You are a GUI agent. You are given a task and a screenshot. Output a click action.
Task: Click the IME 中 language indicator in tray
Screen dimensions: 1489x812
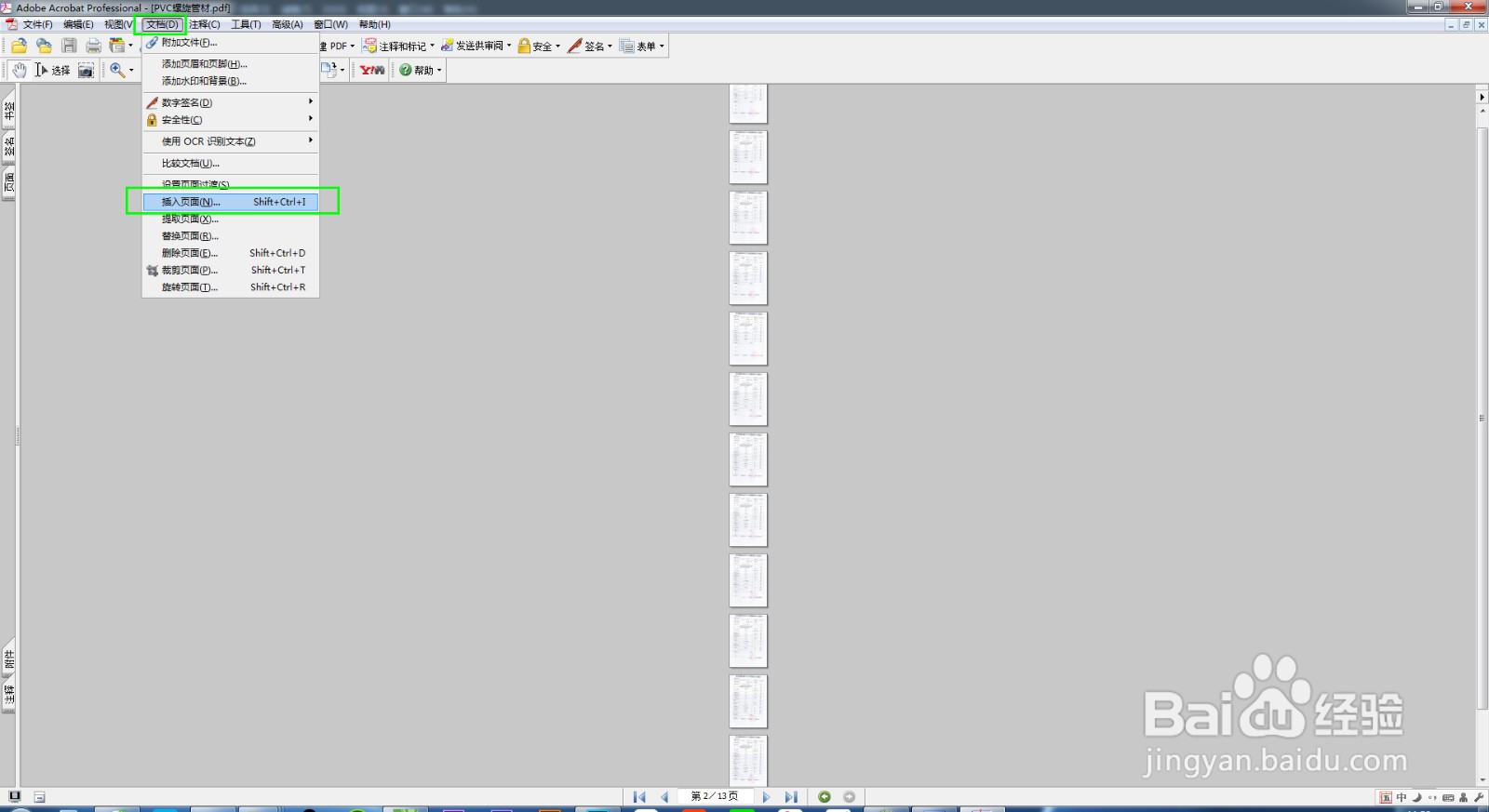click(1402, 797)
